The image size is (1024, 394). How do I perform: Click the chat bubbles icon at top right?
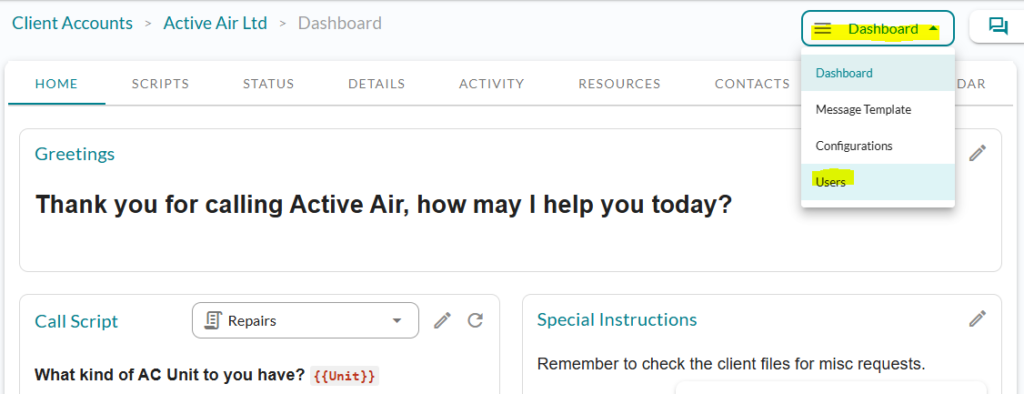coord(998,26)
